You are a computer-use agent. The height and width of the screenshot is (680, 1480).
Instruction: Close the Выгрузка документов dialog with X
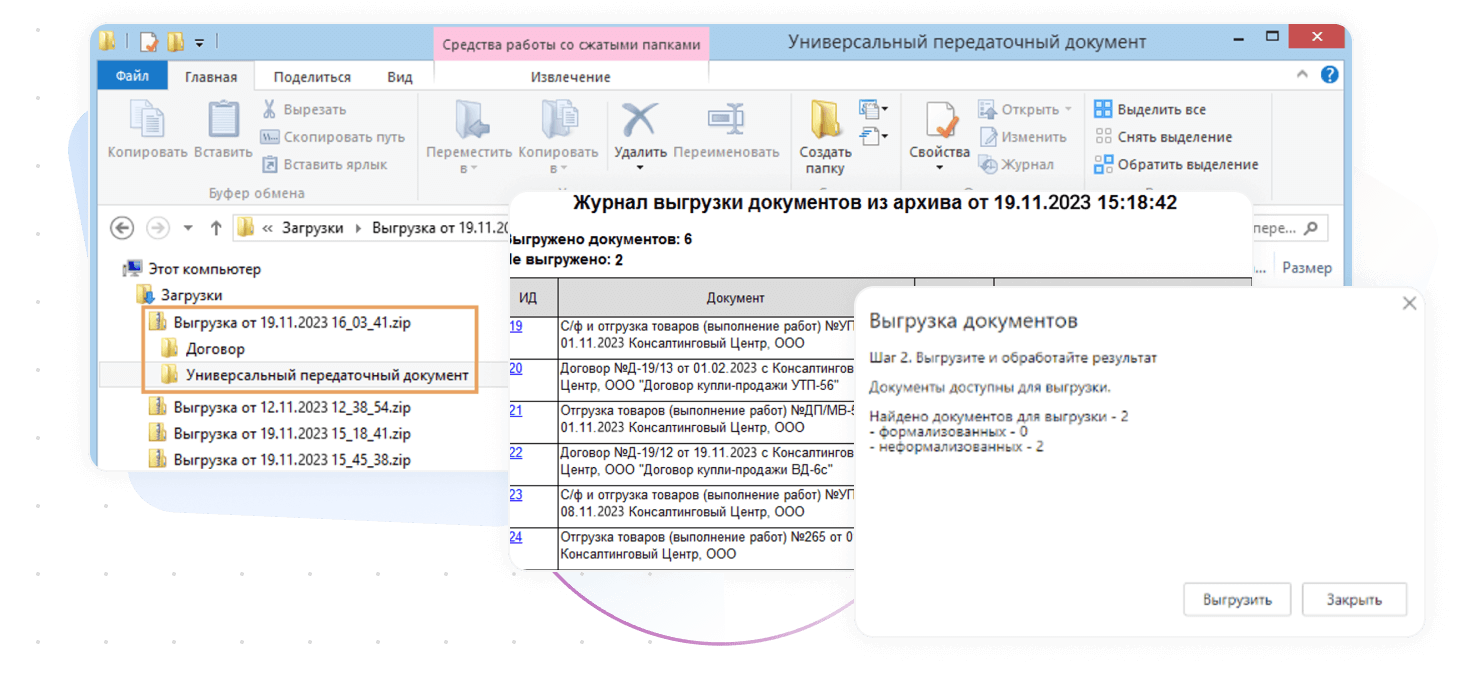click(1409, 303)
